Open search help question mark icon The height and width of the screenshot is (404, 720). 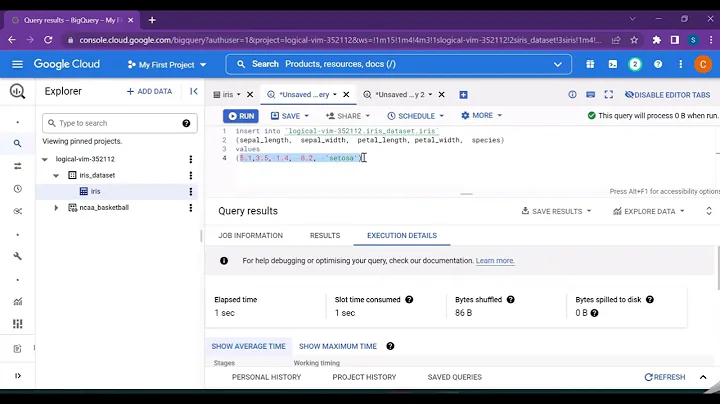coord(186,123)
